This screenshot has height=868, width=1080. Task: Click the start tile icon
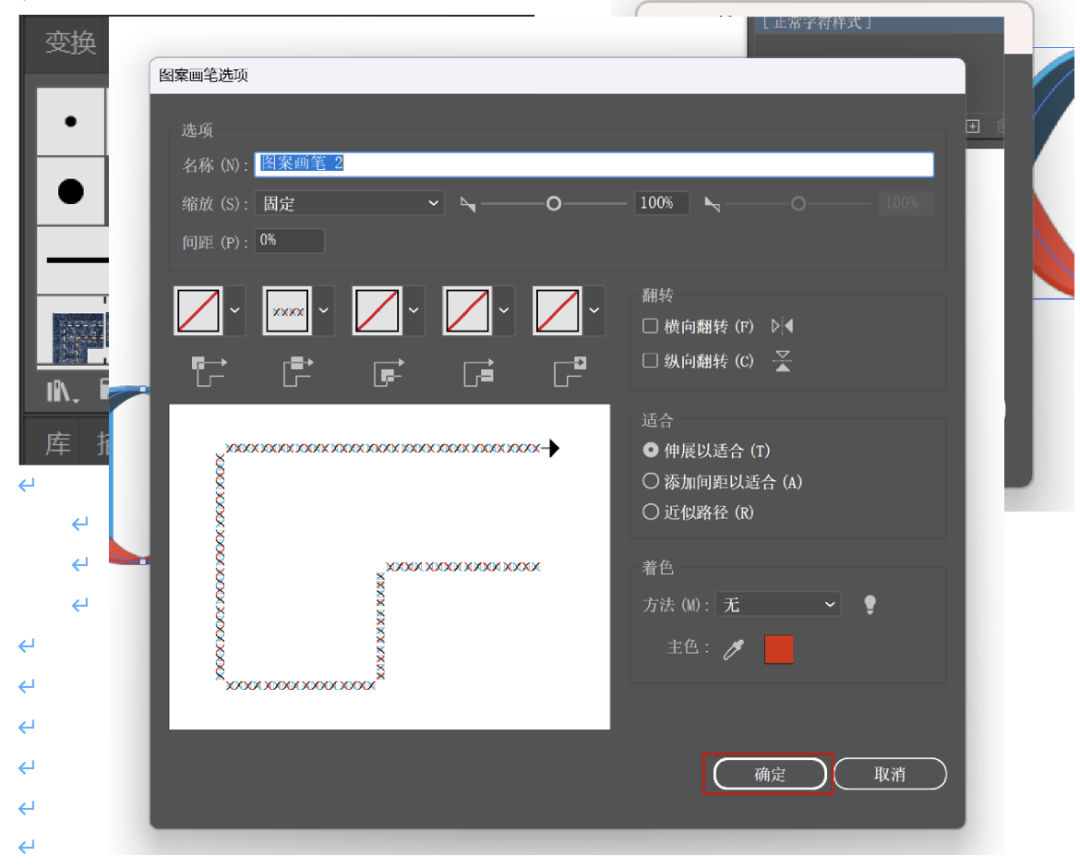pos(479,373)
